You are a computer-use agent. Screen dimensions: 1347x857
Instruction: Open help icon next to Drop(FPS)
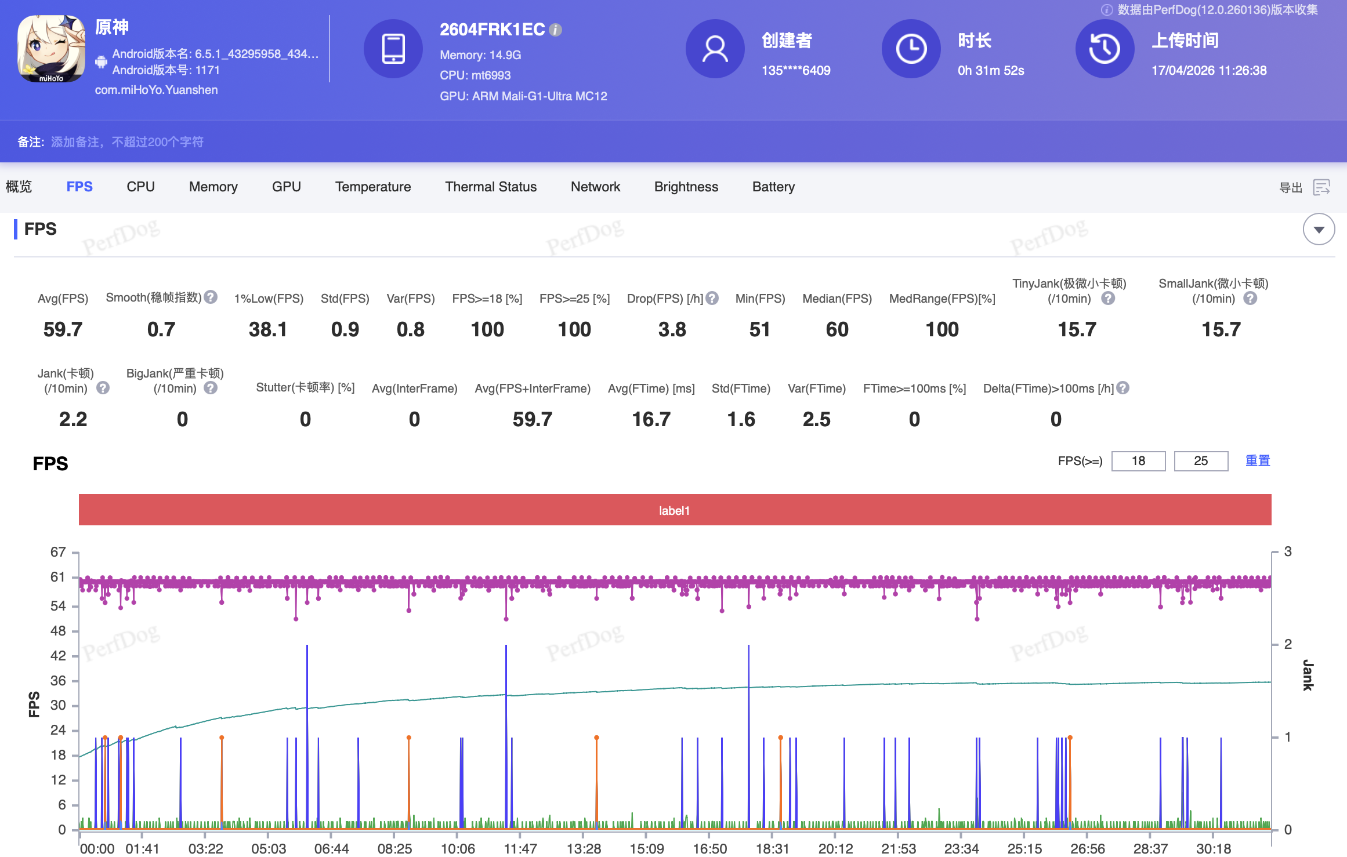[712, 298]
